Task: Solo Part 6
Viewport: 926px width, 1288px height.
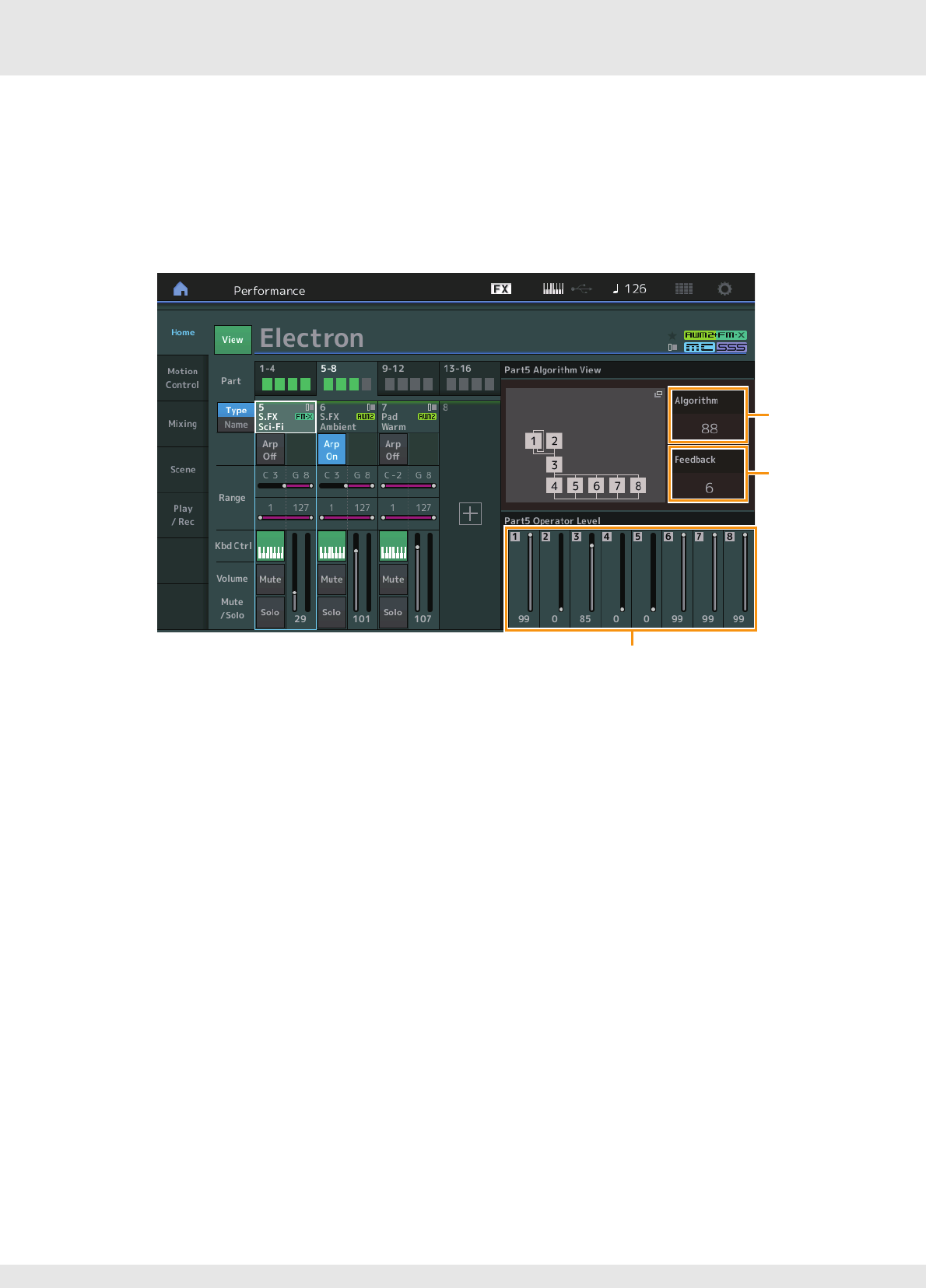Action: [331, 612]
